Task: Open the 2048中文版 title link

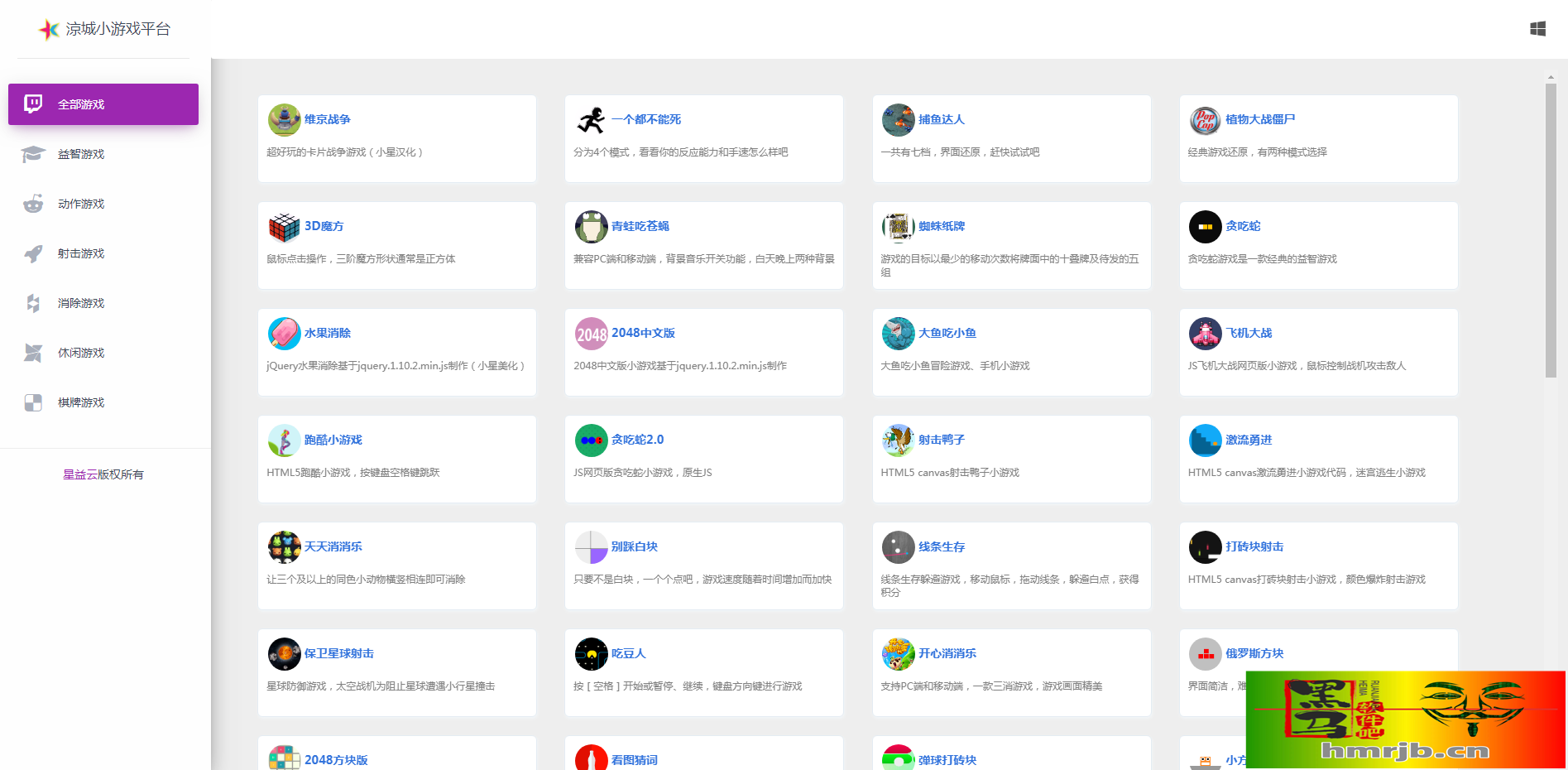Action: 643,333
